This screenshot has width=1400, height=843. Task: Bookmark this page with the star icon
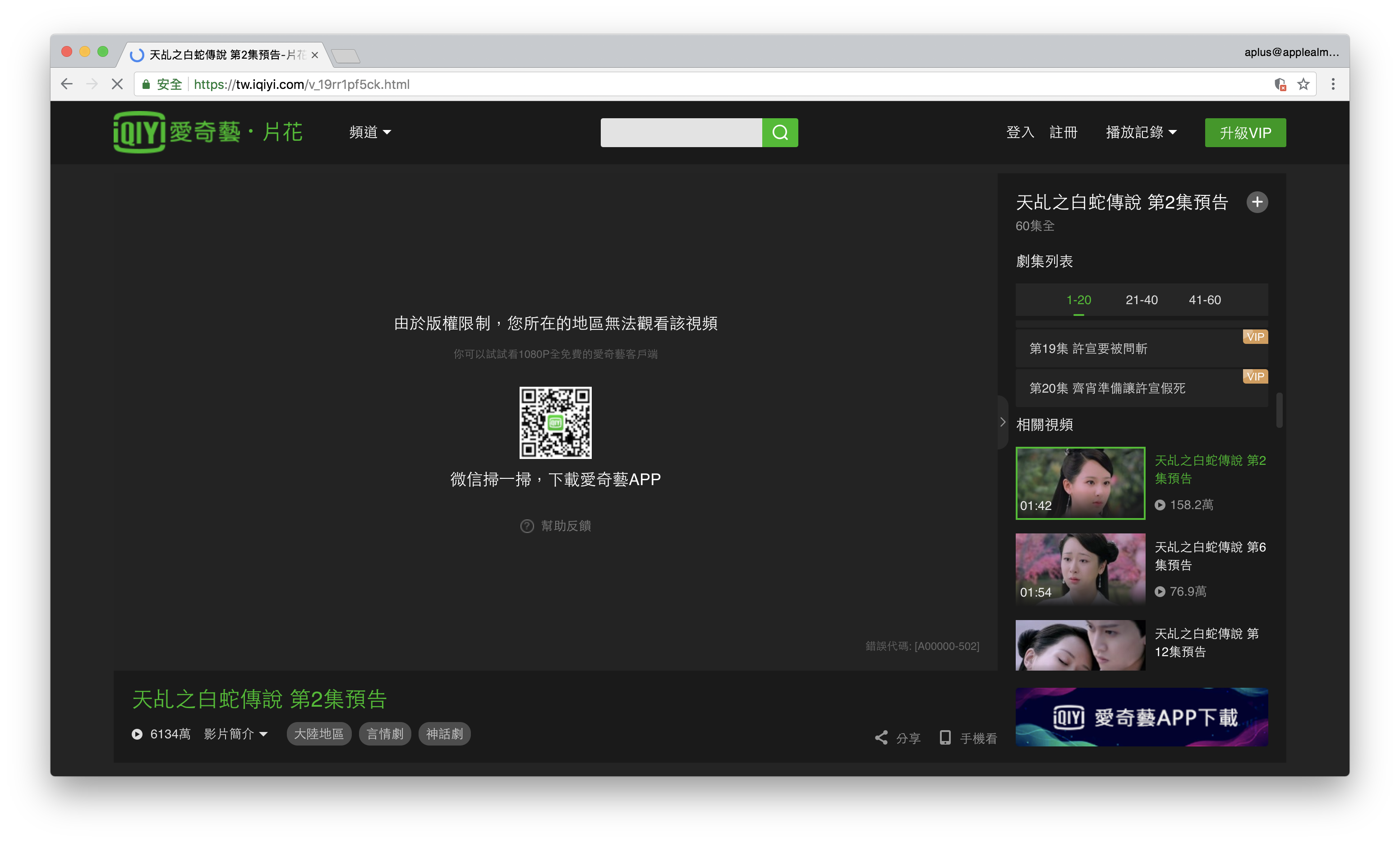pos(1303,84)
